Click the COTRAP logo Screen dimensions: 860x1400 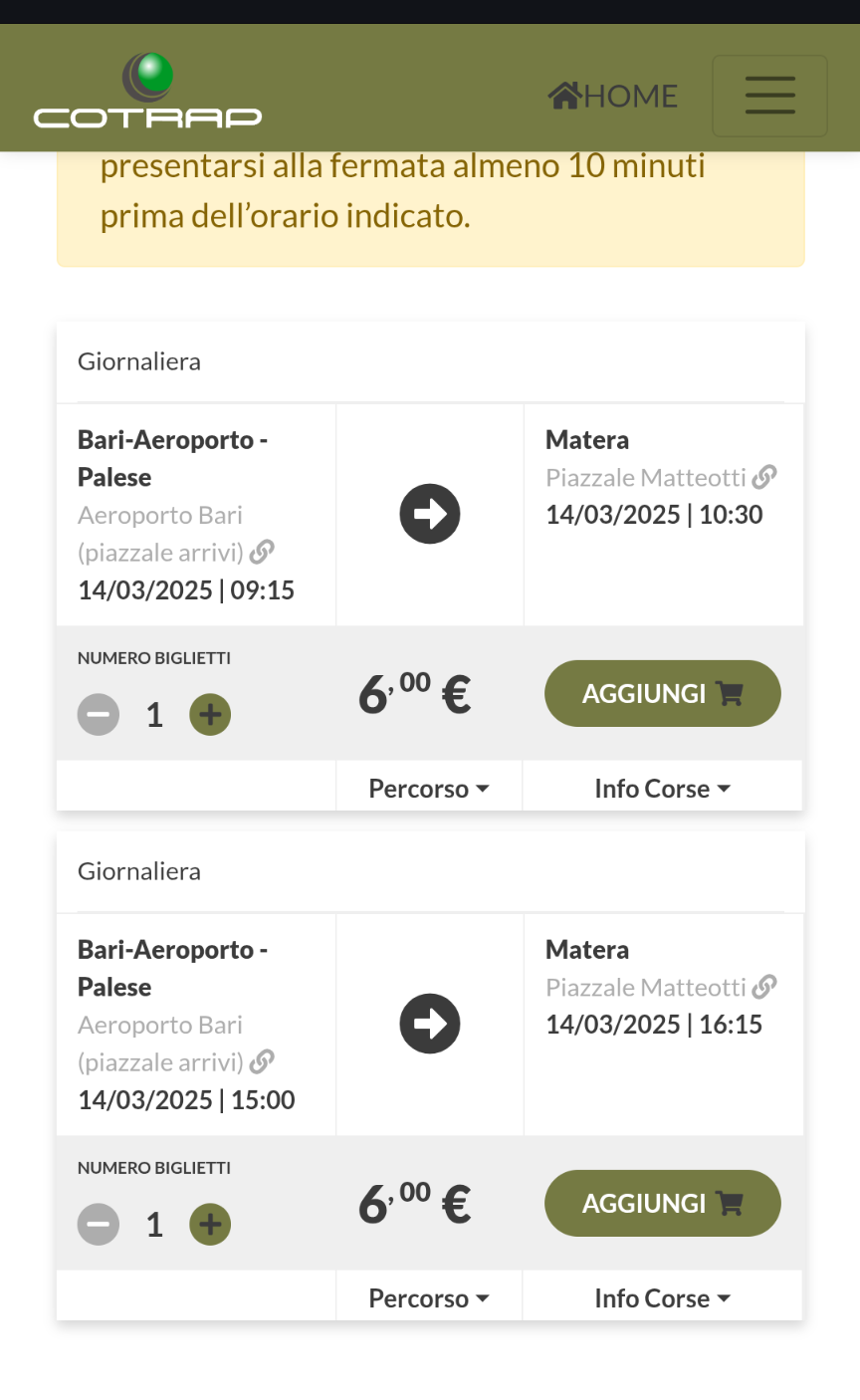tap(147, 92)
